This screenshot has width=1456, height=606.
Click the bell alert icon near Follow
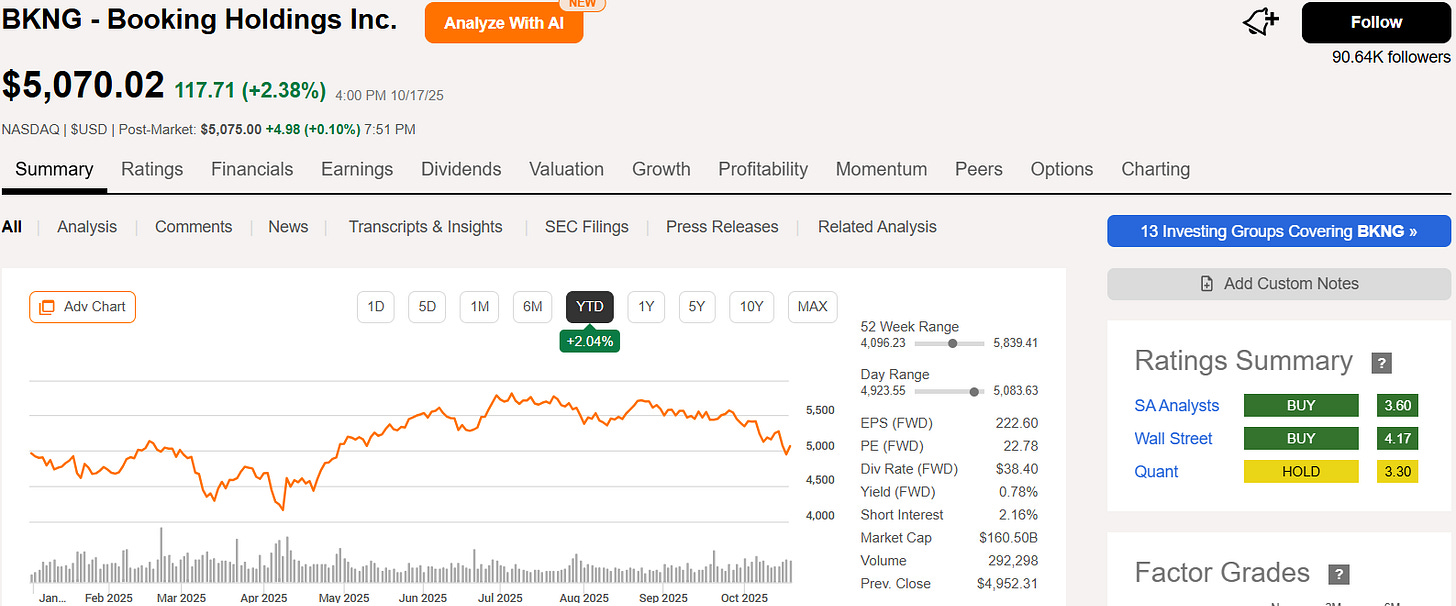point(1260,22)
